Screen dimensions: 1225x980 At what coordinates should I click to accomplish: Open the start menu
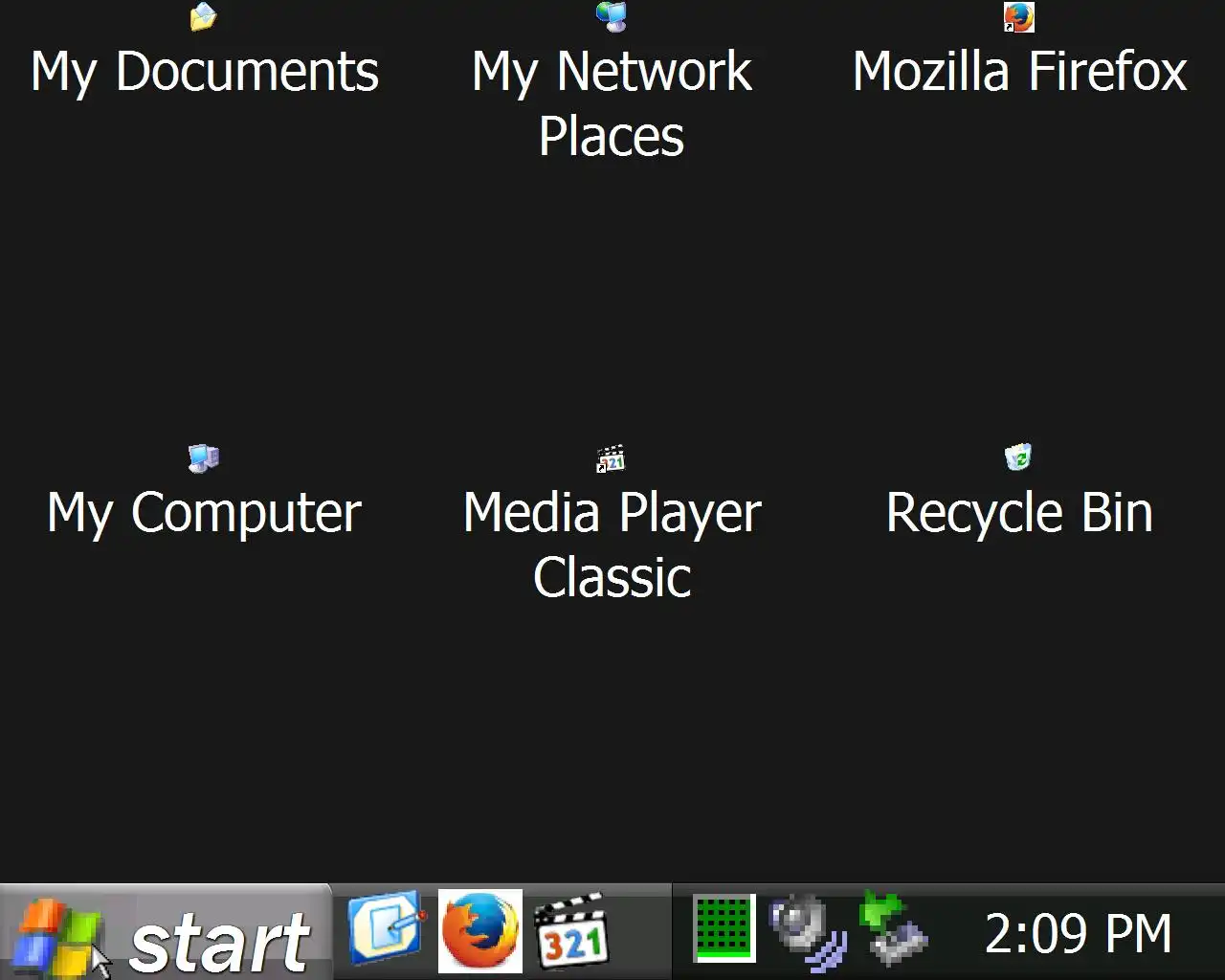point(166,933)
